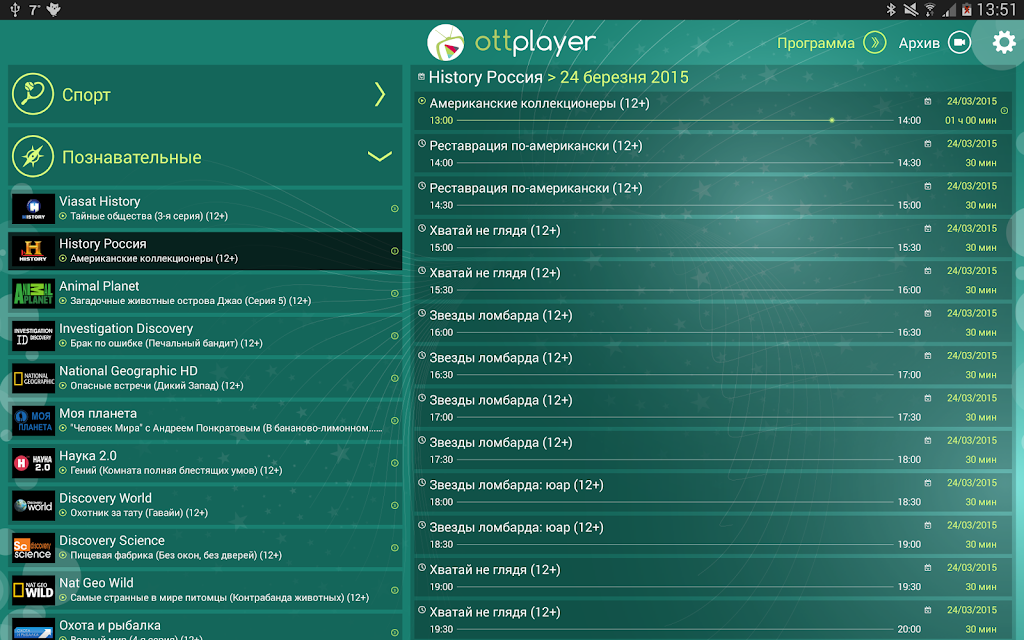Open settings with the gear icon

point(1004,42)
